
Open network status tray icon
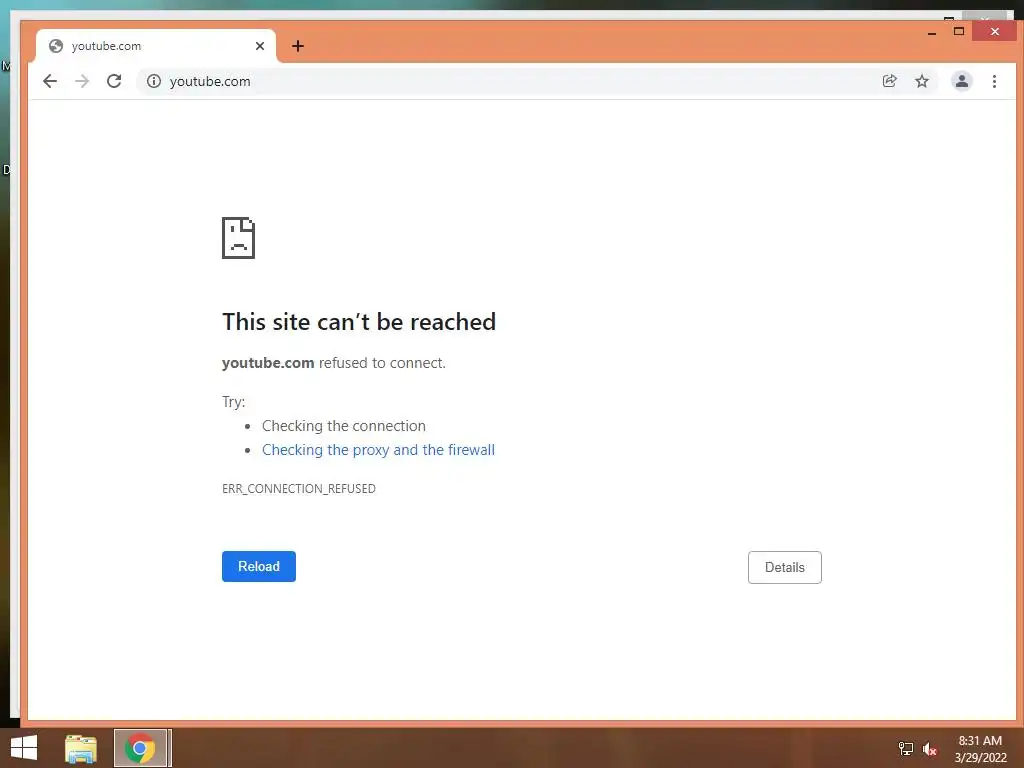(x=906, y=749)
